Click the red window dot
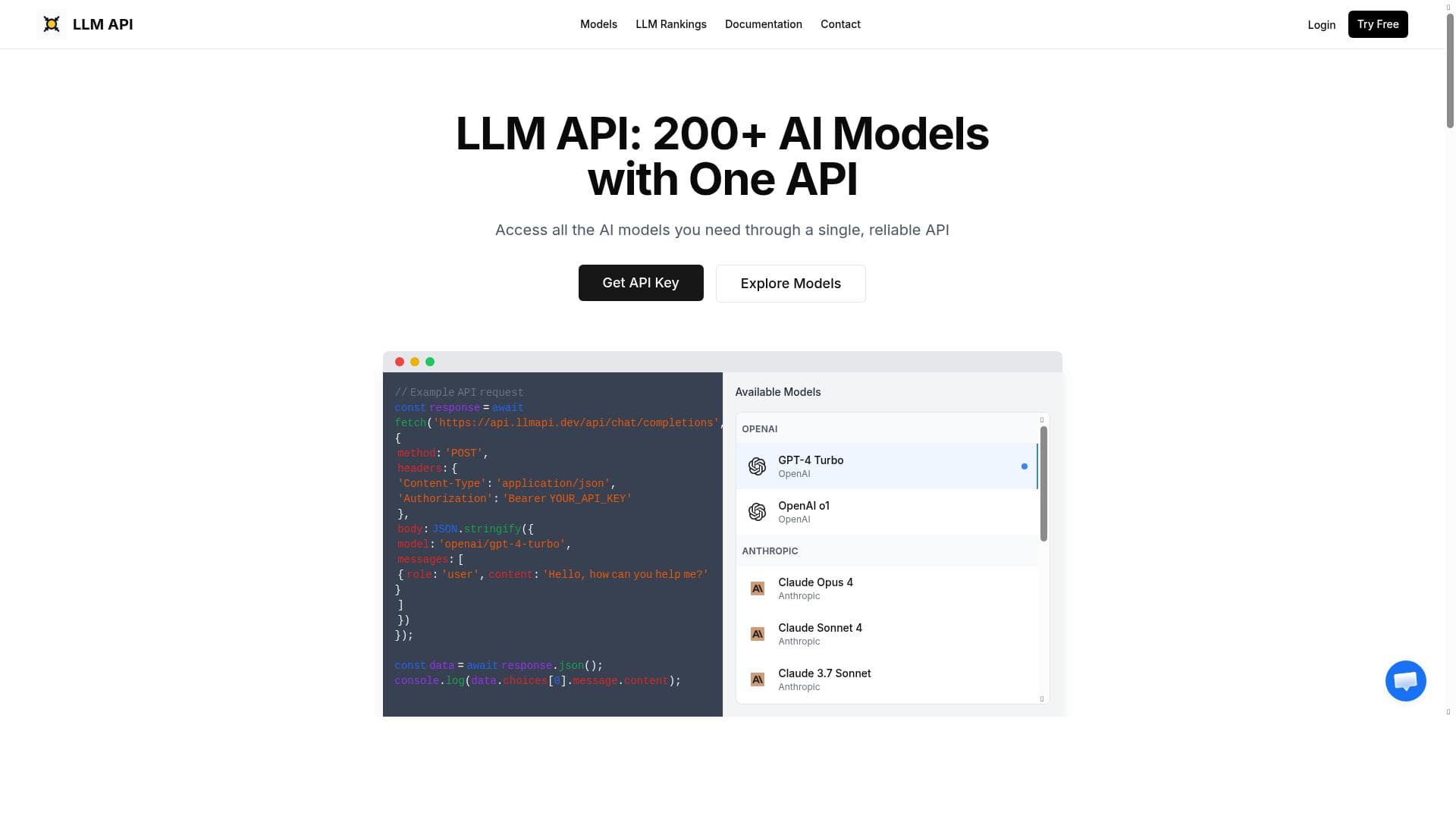1456x819 pixels. click(400, 362)
